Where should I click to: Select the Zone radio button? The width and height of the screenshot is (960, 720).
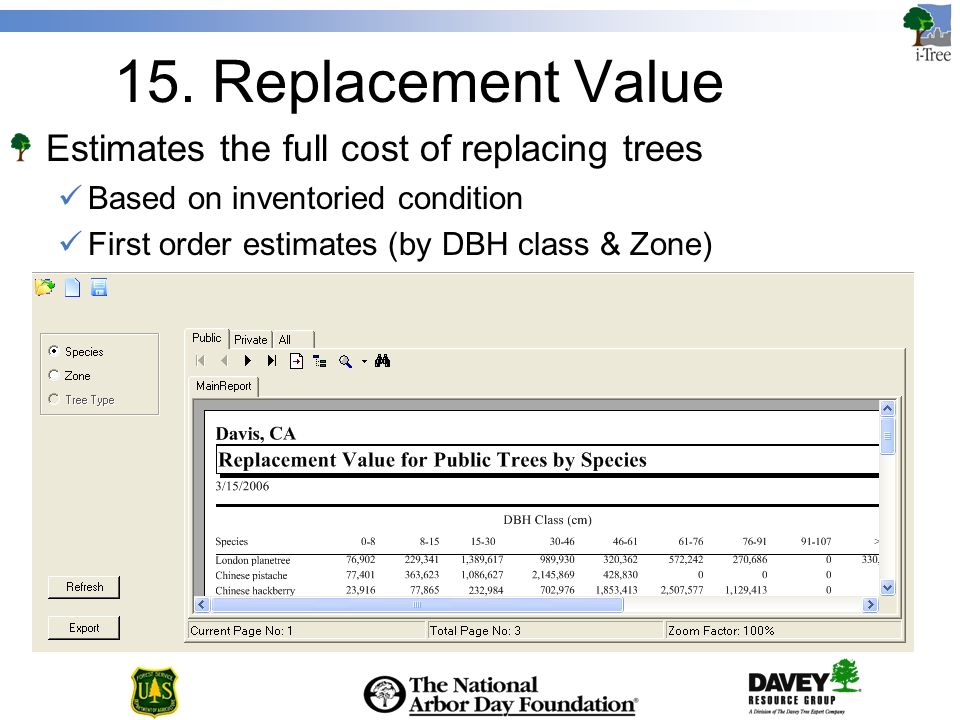54,375
